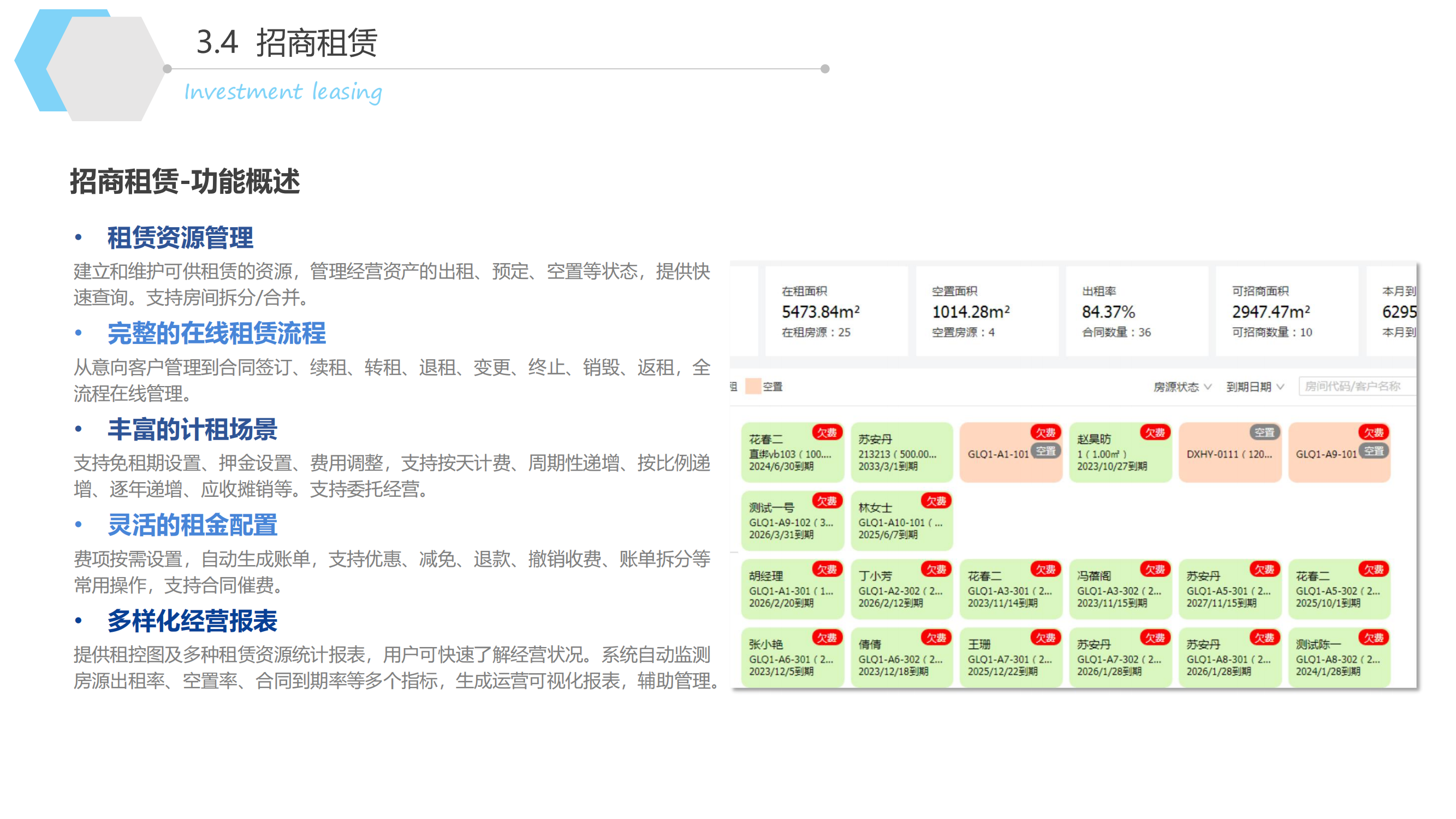Focus the 房间代码/客户名称 search field
Viewport: 1456px width, 819px height.
1357,386
